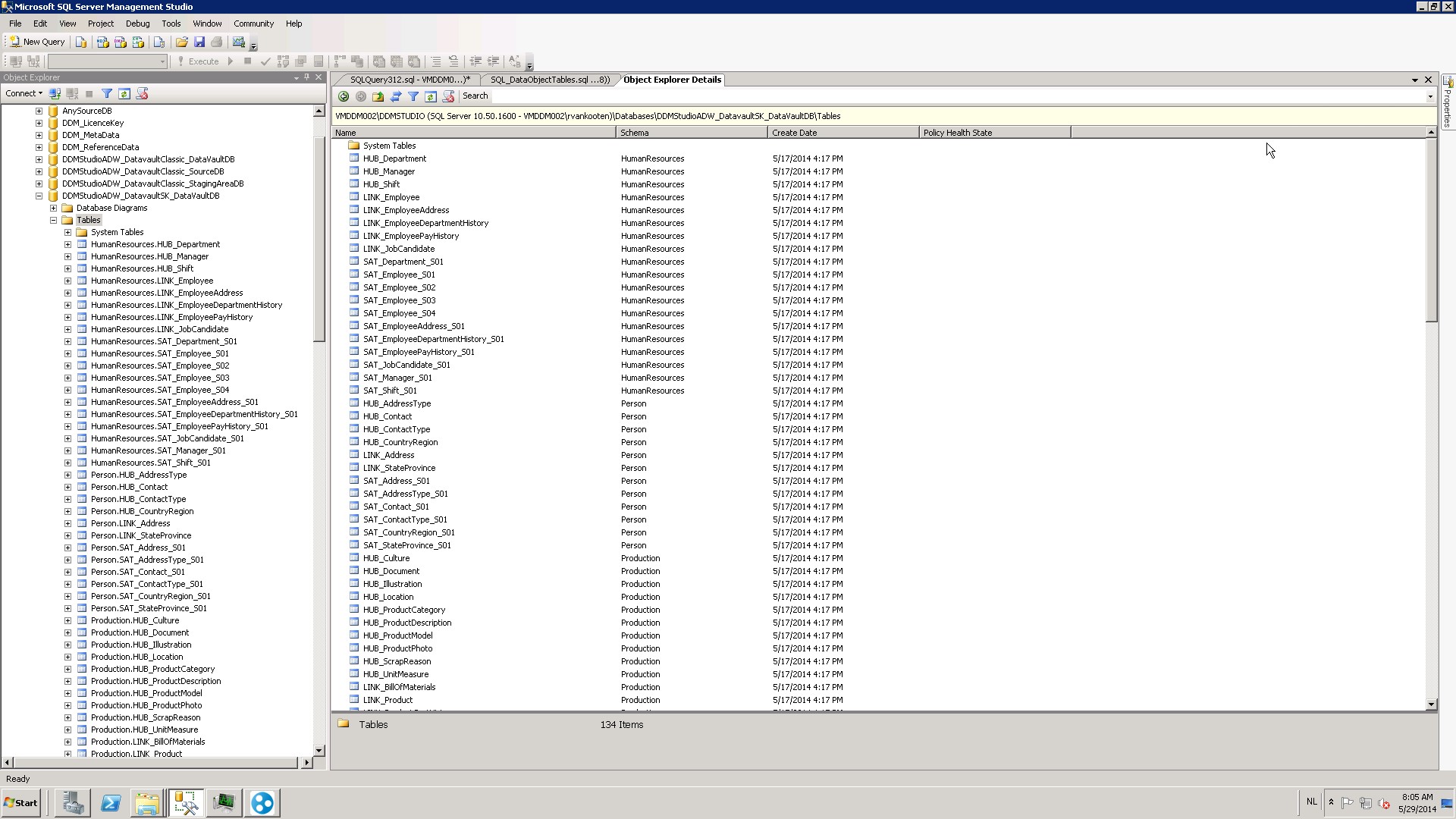
Task: Click the Up folder icon in Details toolbar
Action: pyautogui.click(x=378, y=96)
